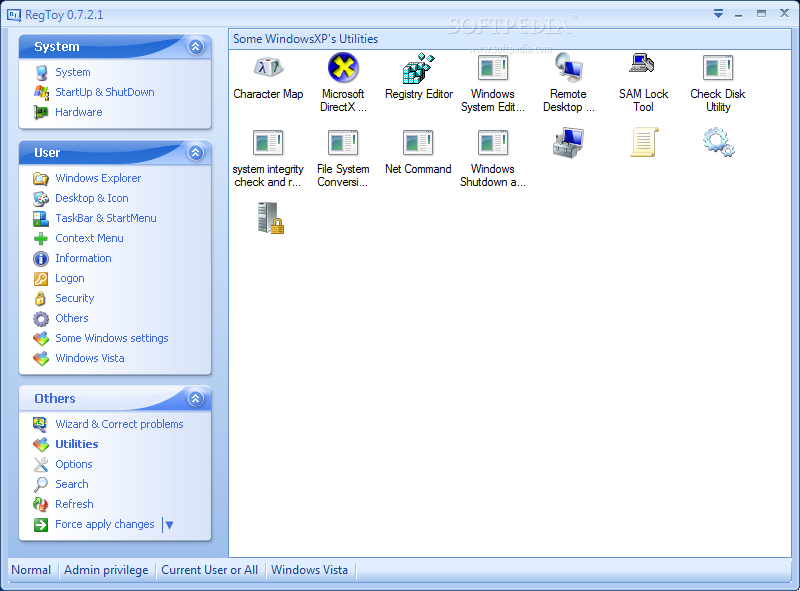This screenshot has height=591, width=800.
Task: Click the Windows Explorer folder icon
Action: [41, 178]
